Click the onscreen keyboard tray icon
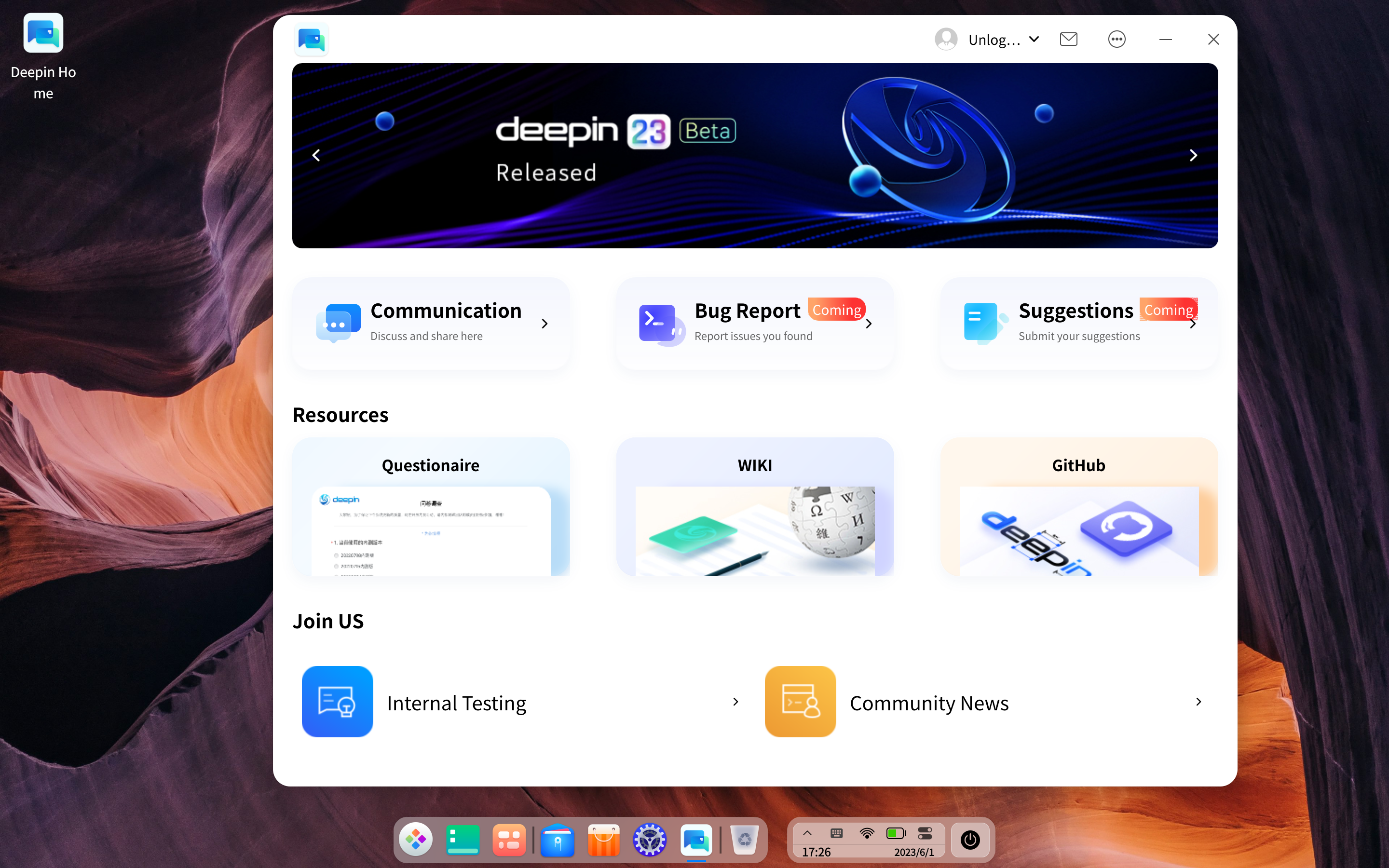This screenshot has width=1389, height=868. [x=836, y=833]
